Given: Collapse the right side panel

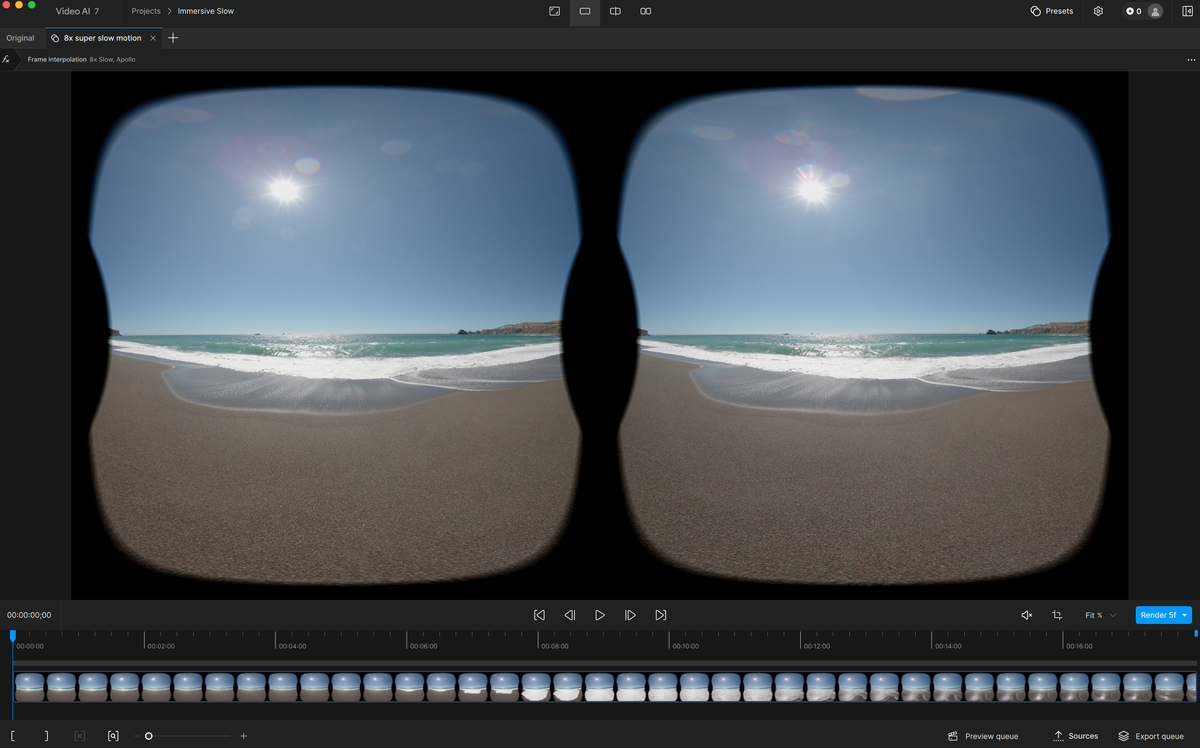Looking at the screenshot, I should coord(1187,11).
